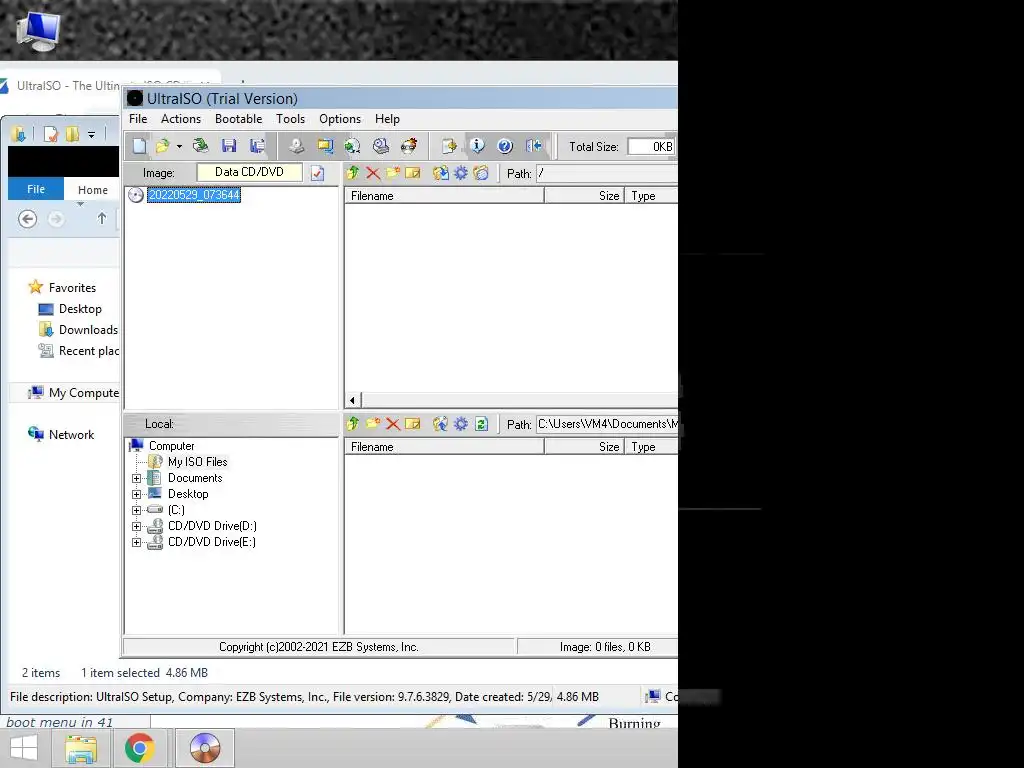Expand the Desktop node in Local tree
The width and height of the screenshot is (1024, 768).
[x=136, y=494]
